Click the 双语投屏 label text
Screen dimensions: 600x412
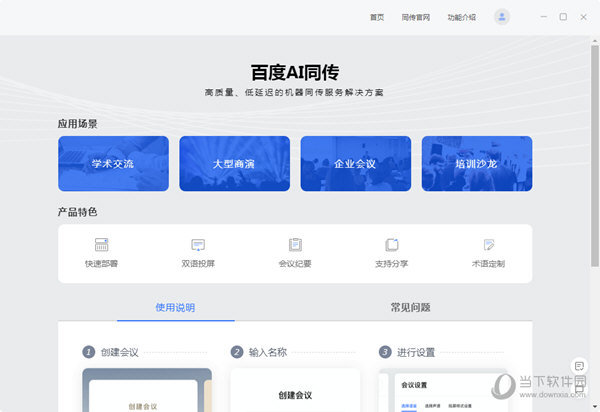pos(198,264)
